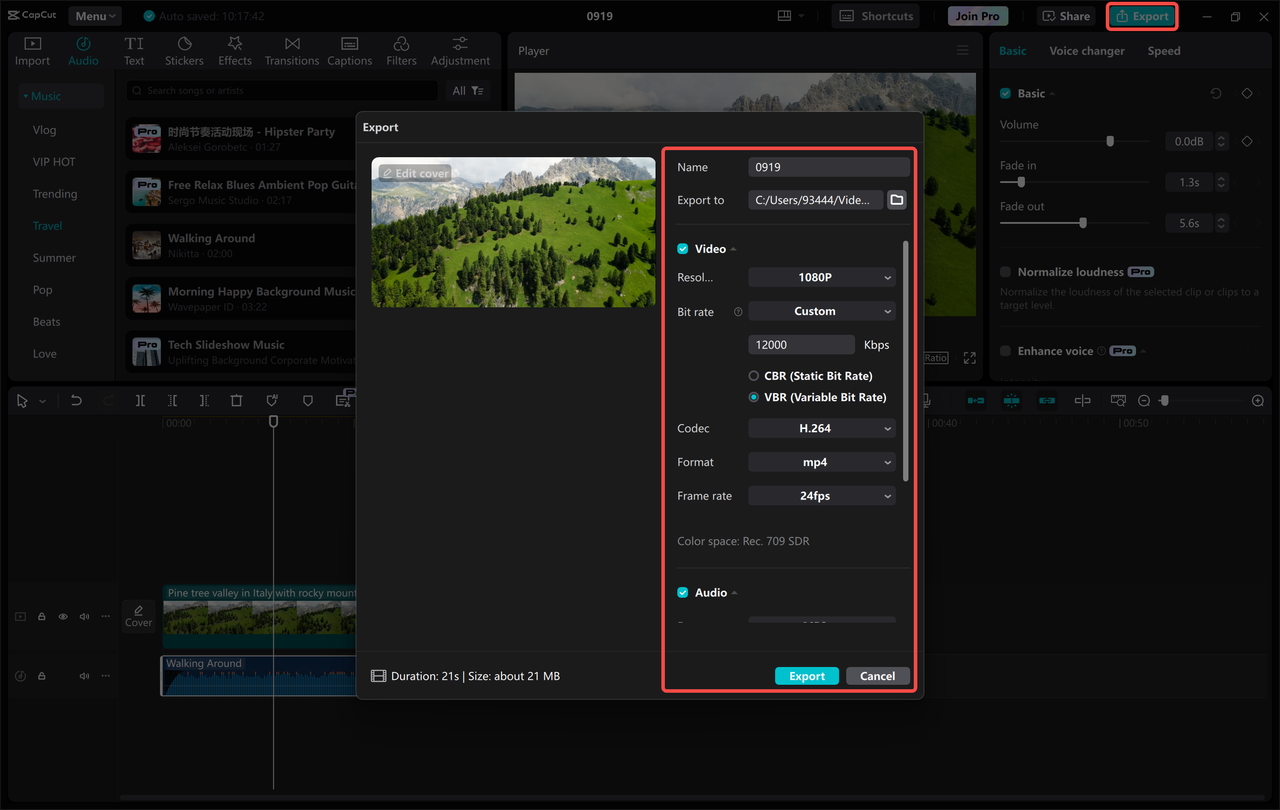Click the Export button in the dialog
This screenshot has width=1280, height=810.
tap(807, 676)
